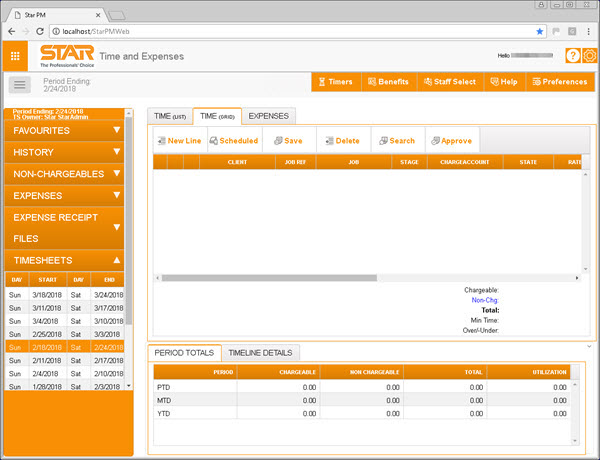Close the Star PM browser tab

[x=98, y=15]
